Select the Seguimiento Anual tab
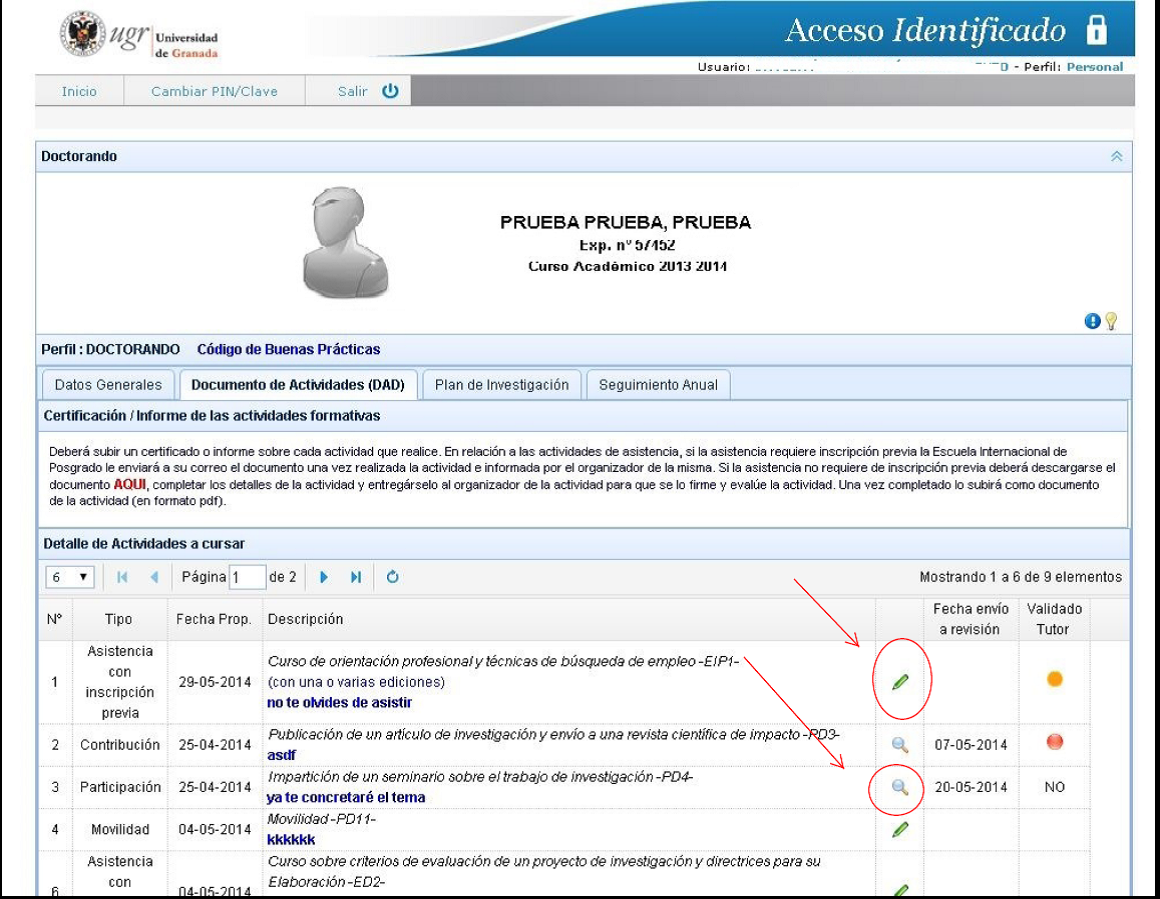The image size is (1160, 899). click(x=658, y=385)
